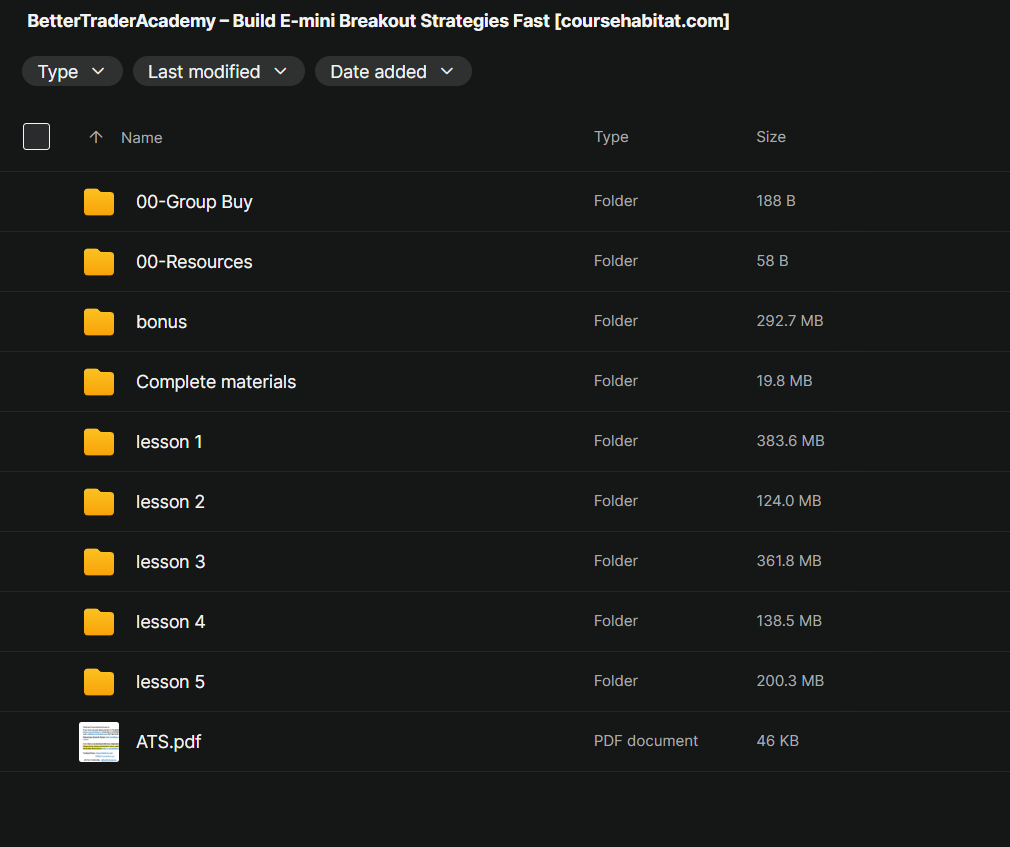Click the 19.8 MB size value

coord(784,381)
